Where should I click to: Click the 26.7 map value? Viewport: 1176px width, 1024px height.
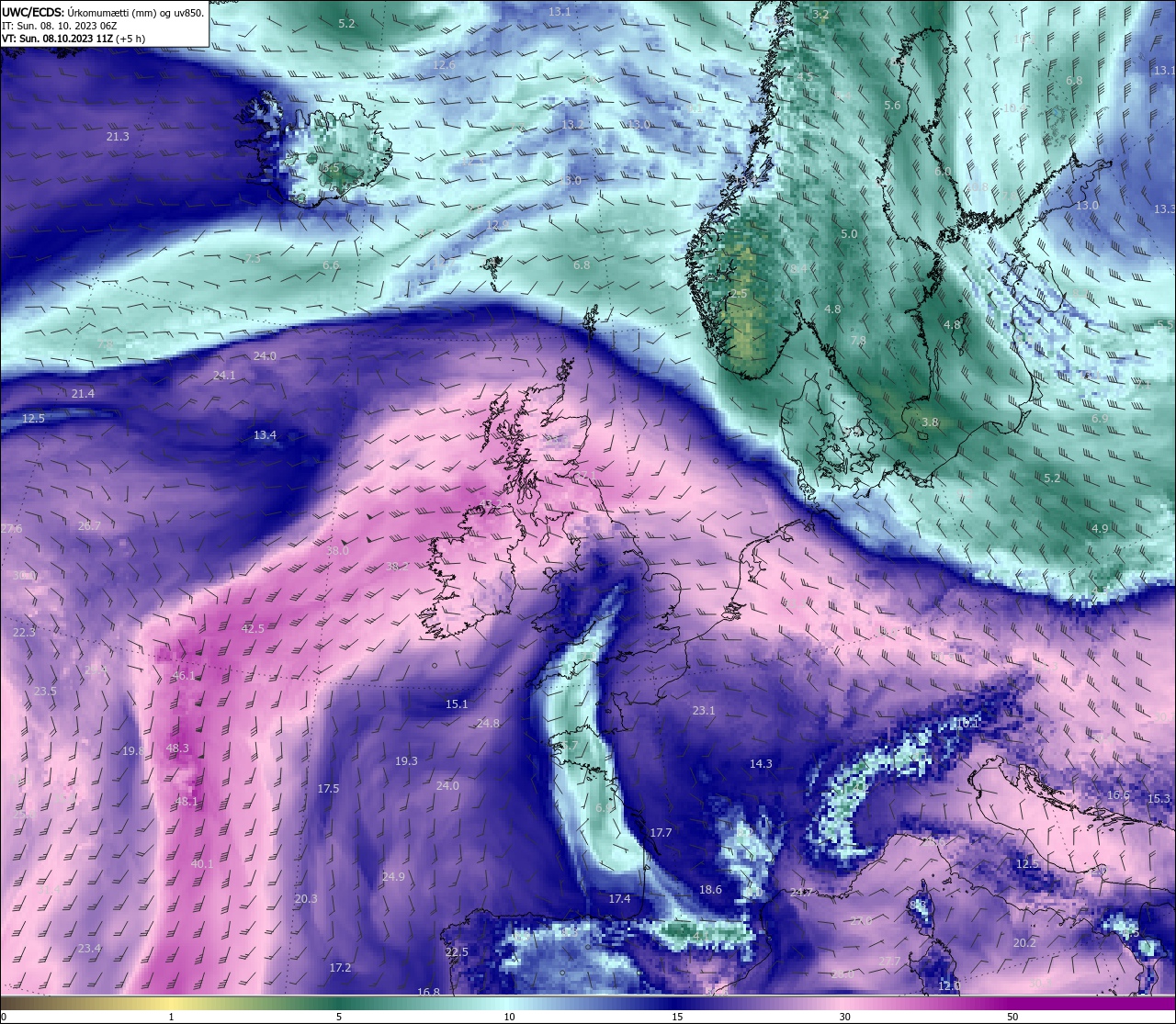click(x=89, y=526)
